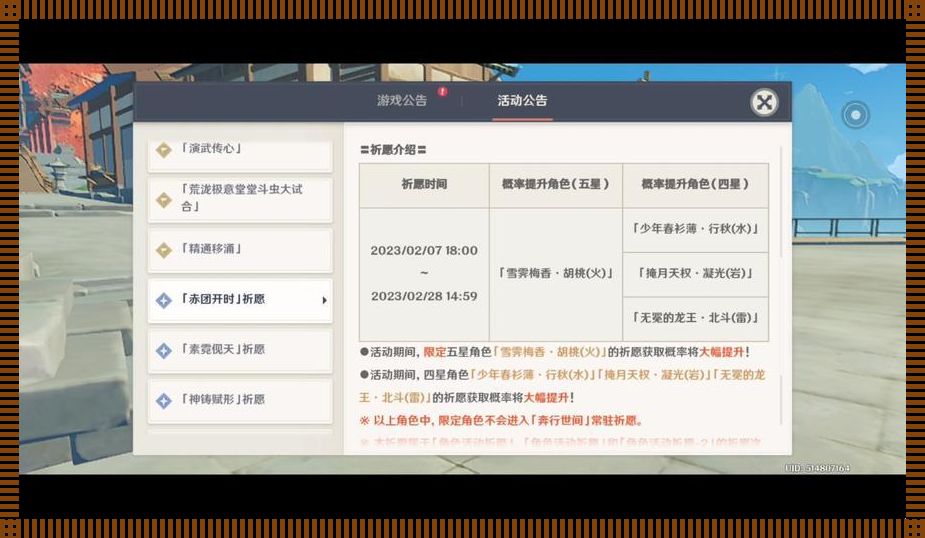Click「少年春衫薄·行秋(水)」table cell
Viewport: 925px width, 538px height.
[x=695, y=229]
